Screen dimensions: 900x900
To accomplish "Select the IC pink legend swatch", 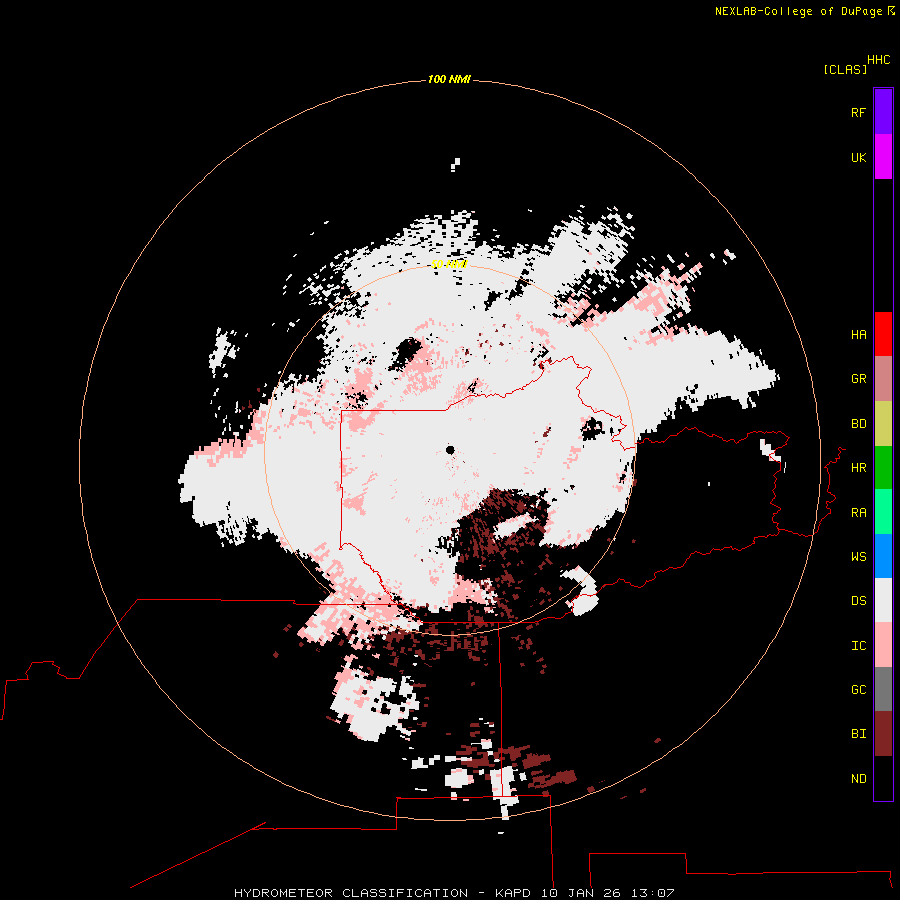I will pyautogui.click(x=883, y=645).
